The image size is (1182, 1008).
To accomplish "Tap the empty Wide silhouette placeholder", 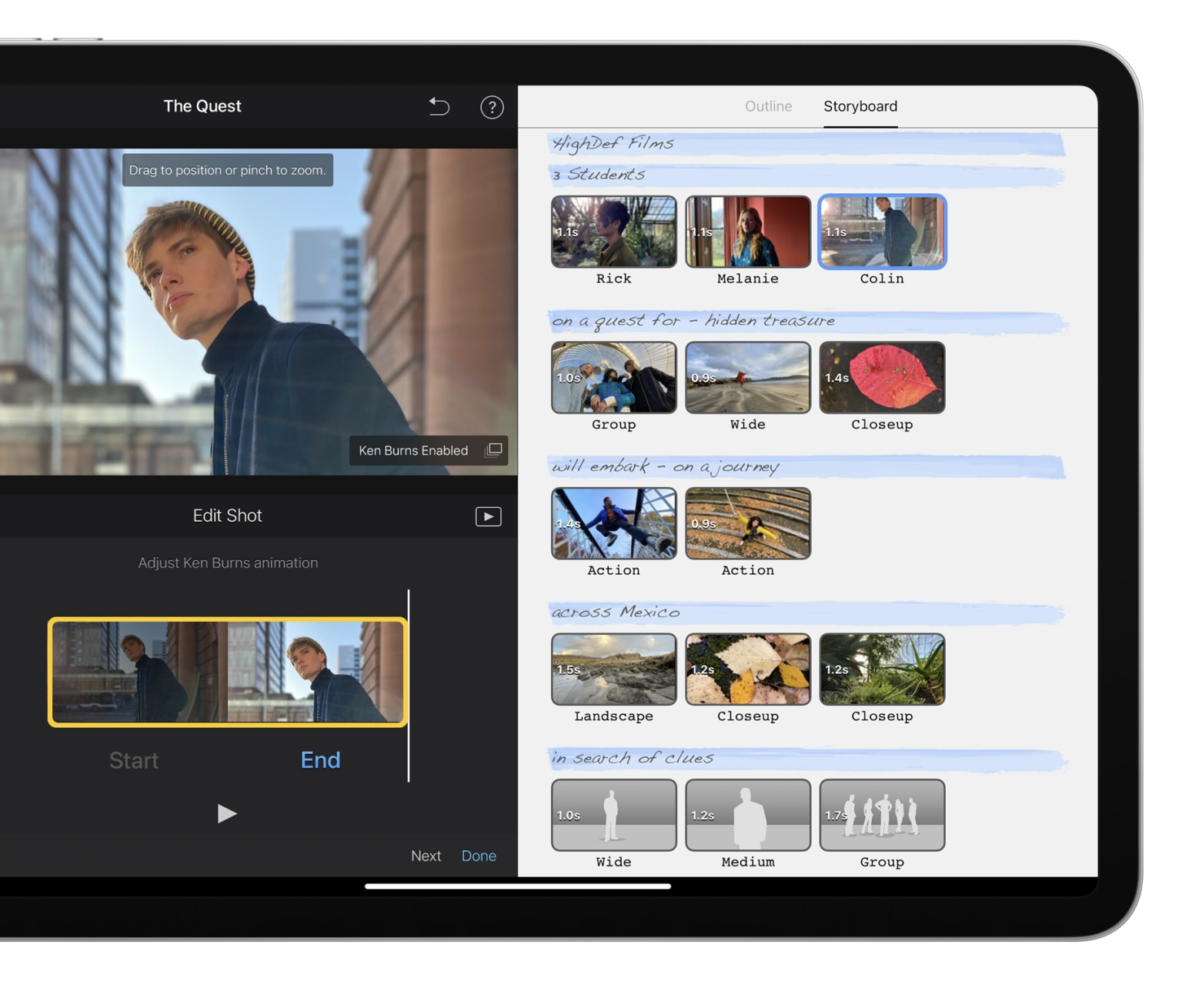I will tap(613, 815).
